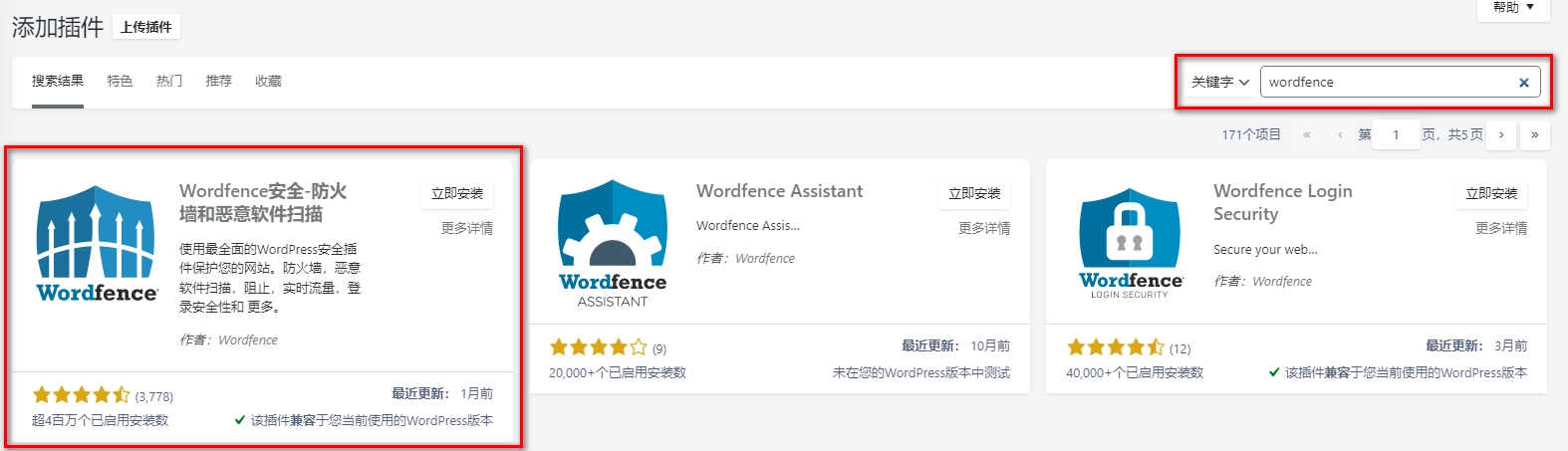Switch to the 特色 tab
Image resolution: width=1568 pixels, height=451 pixels.
point(120,82)
